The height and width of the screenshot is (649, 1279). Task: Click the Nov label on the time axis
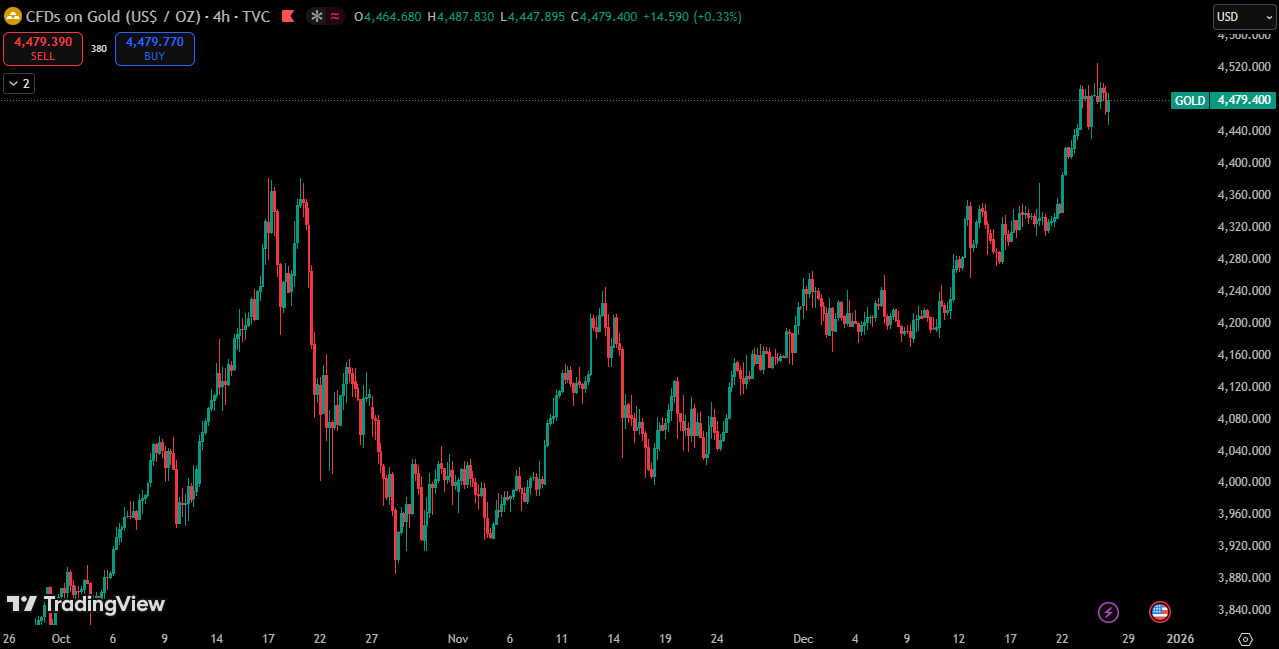458,638
